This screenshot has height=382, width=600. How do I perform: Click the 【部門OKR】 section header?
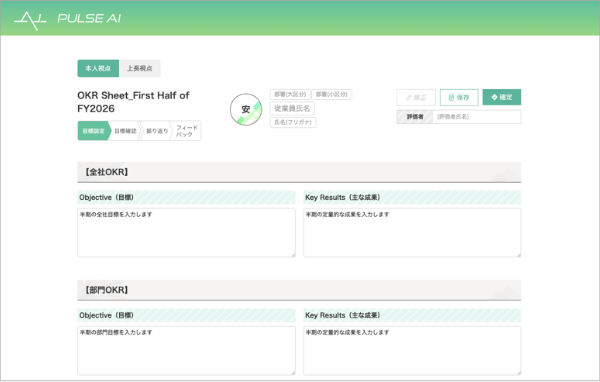(299, 290)
